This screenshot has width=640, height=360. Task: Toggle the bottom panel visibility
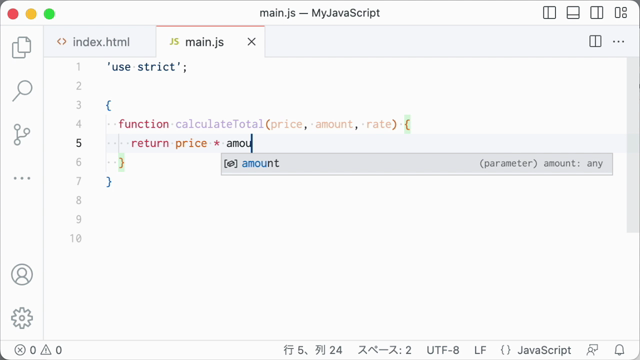click(573, 13)
